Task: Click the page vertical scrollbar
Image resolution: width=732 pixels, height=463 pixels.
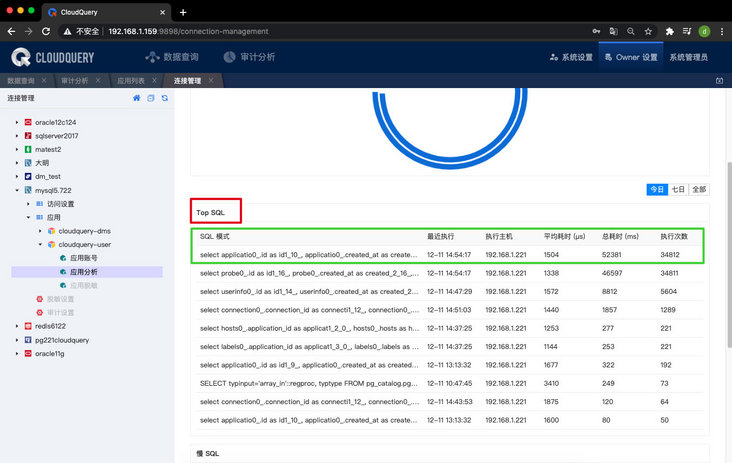Action: (x=729, y=254)
